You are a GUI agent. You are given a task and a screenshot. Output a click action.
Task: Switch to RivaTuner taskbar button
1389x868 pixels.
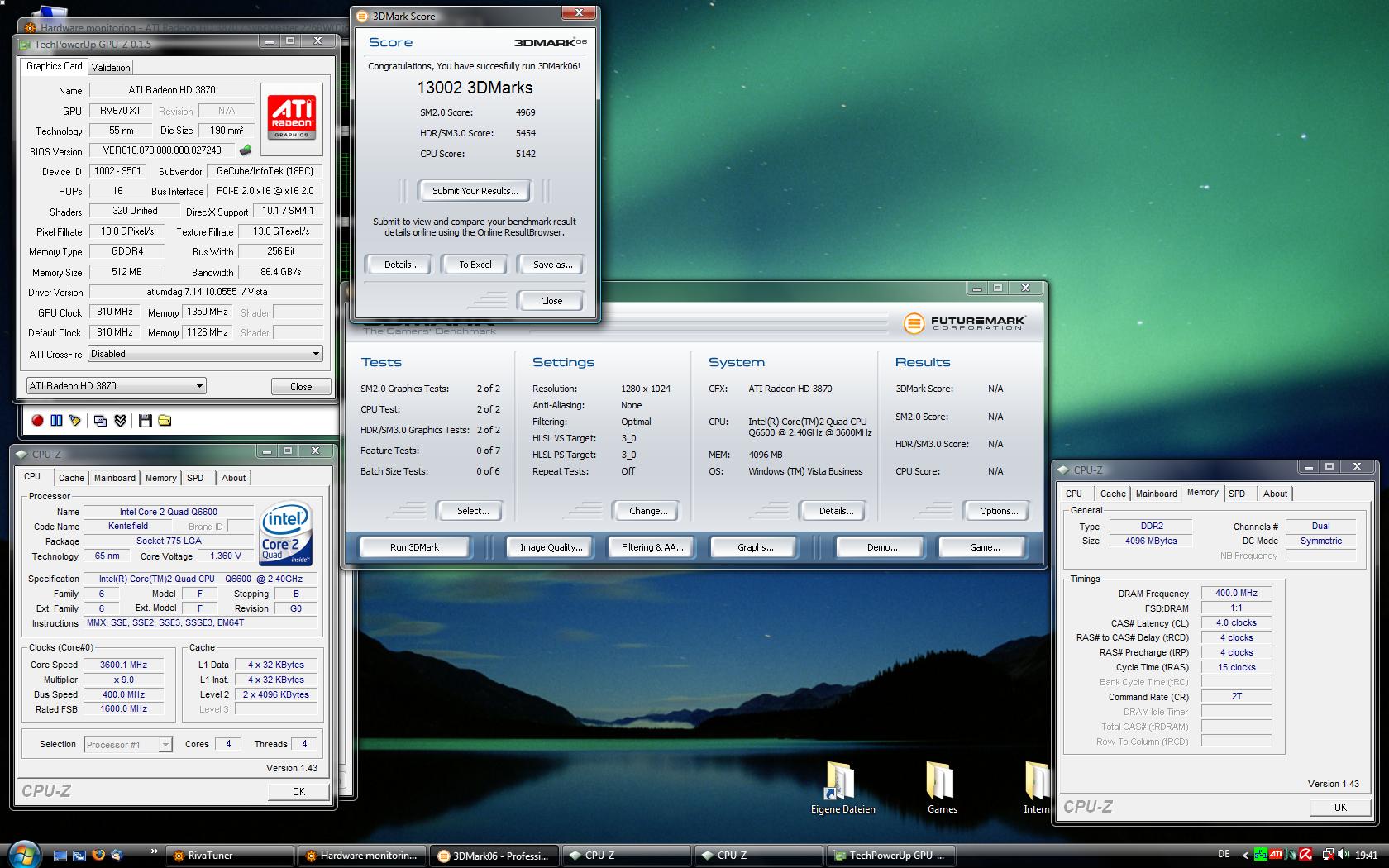230,856
